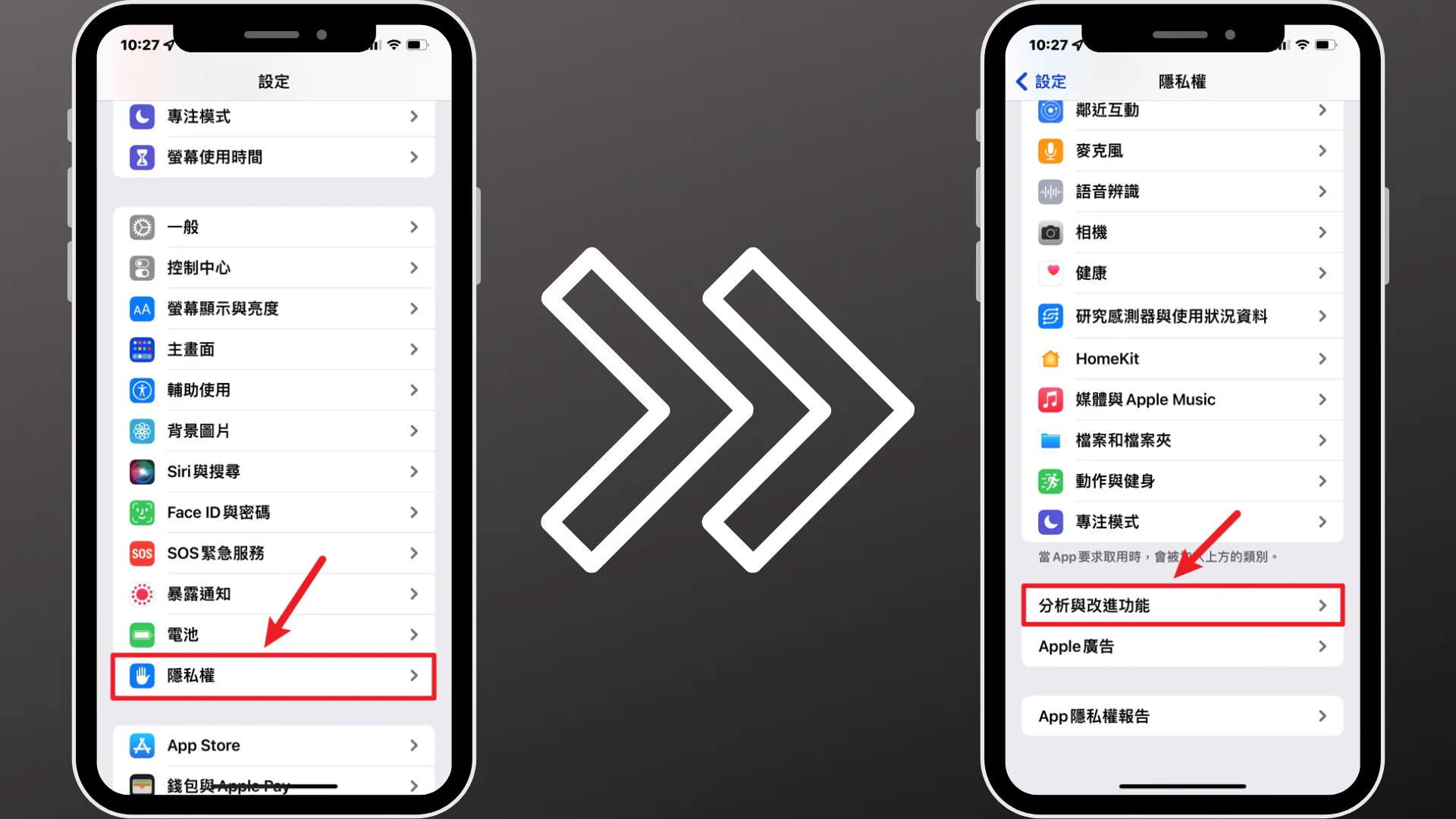Open HomeKit privacy settings
1456x819 pixels.
click(x=1182, y=359)
